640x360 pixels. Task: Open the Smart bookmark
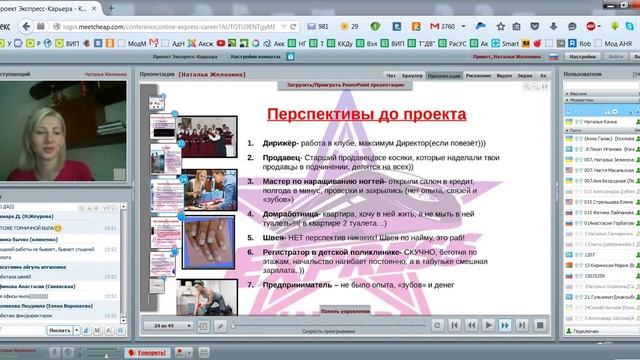coord(505,43)
